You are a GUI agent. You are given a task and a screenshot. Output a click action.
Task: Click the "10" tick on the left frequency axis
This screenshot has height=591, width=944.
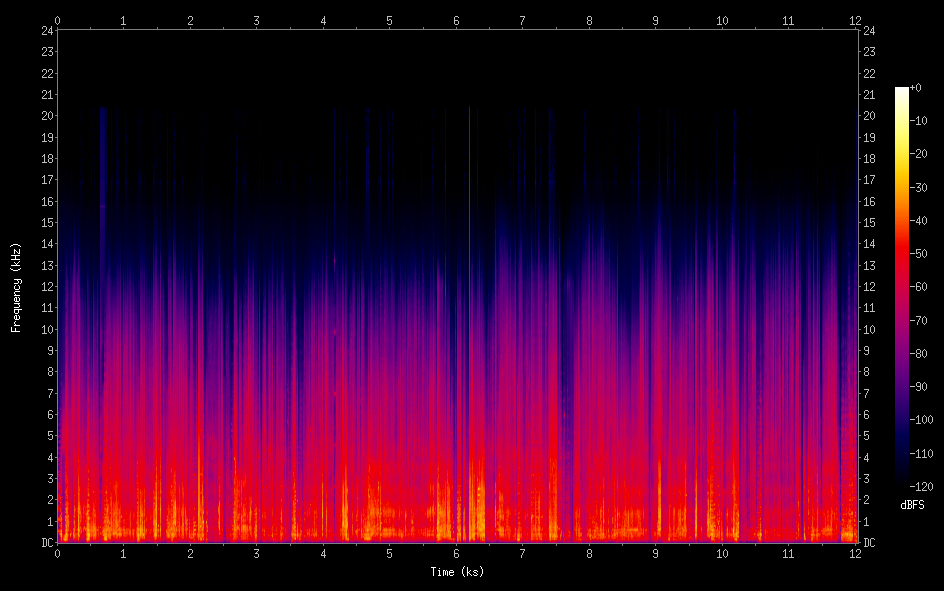(45, 330)
